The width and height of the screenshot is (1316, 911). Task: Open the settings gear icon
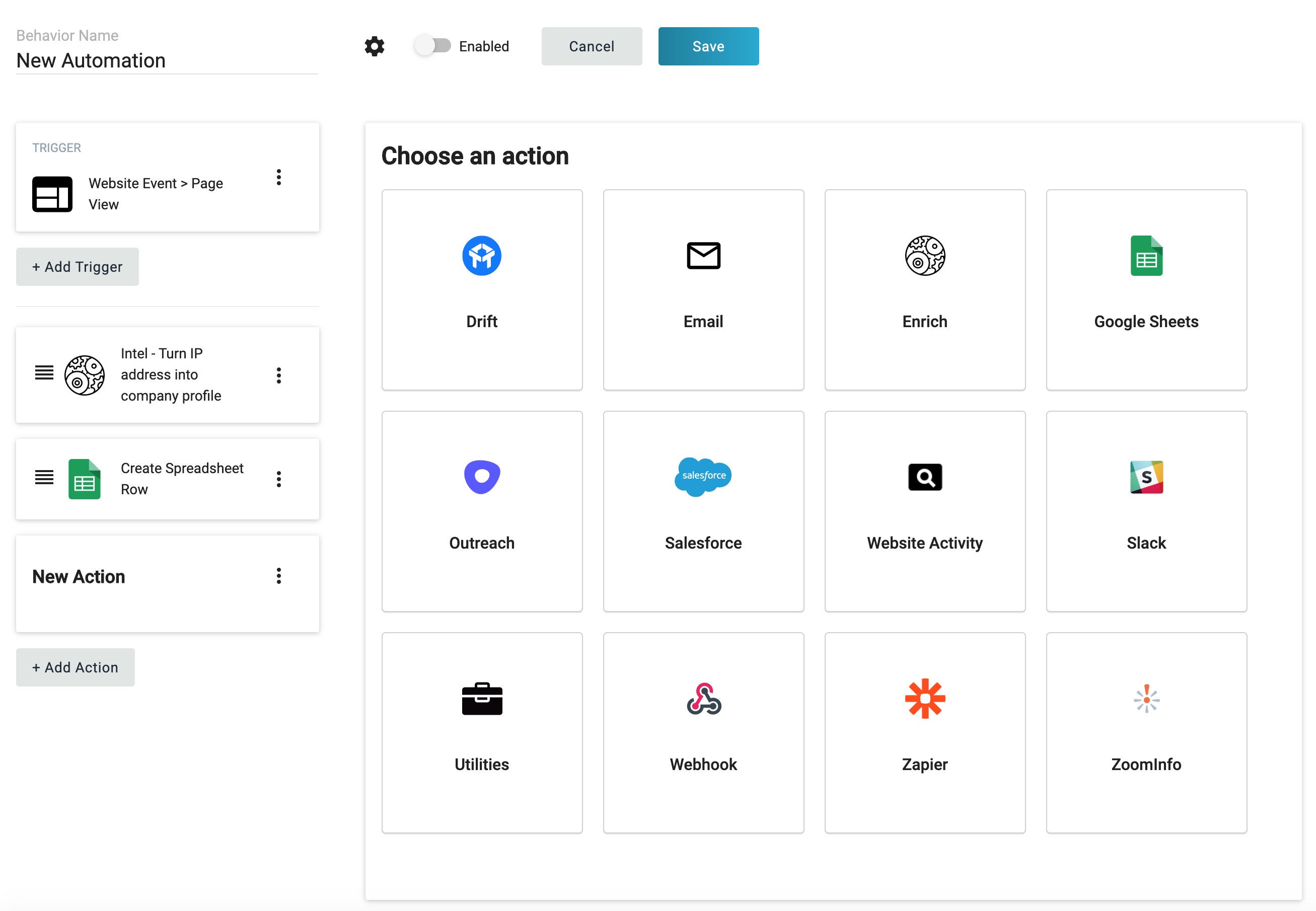click(375, 46)
